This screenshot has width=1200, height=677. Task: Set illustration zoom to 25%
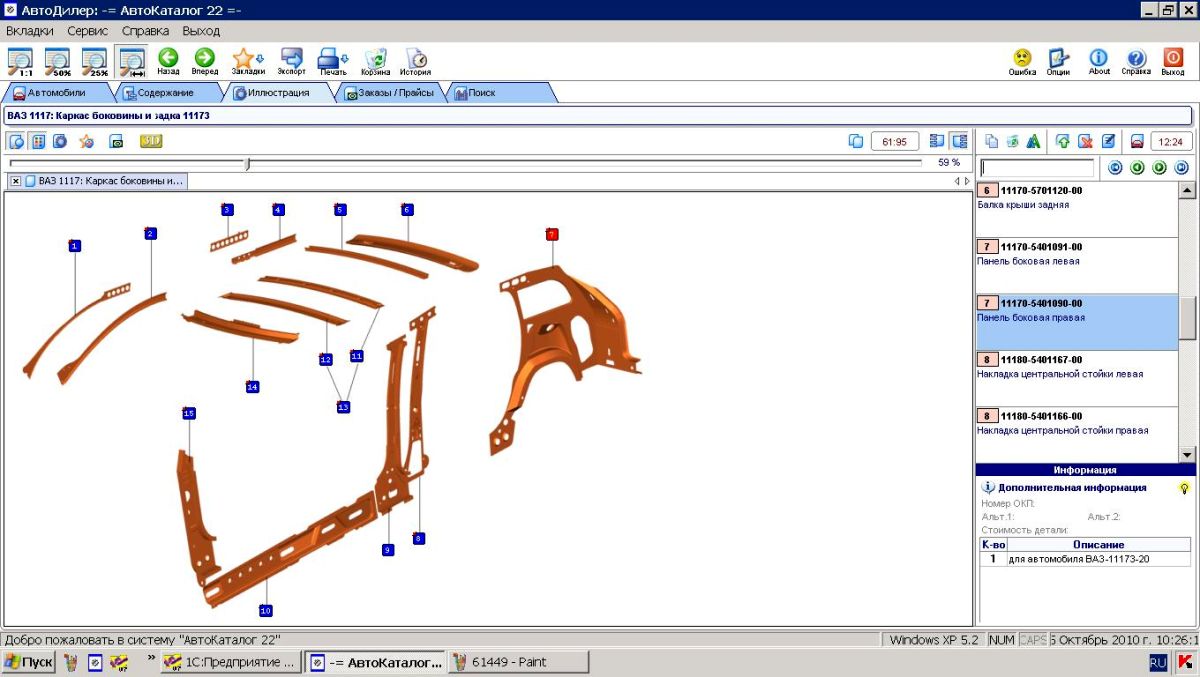(x=94, y=62)
